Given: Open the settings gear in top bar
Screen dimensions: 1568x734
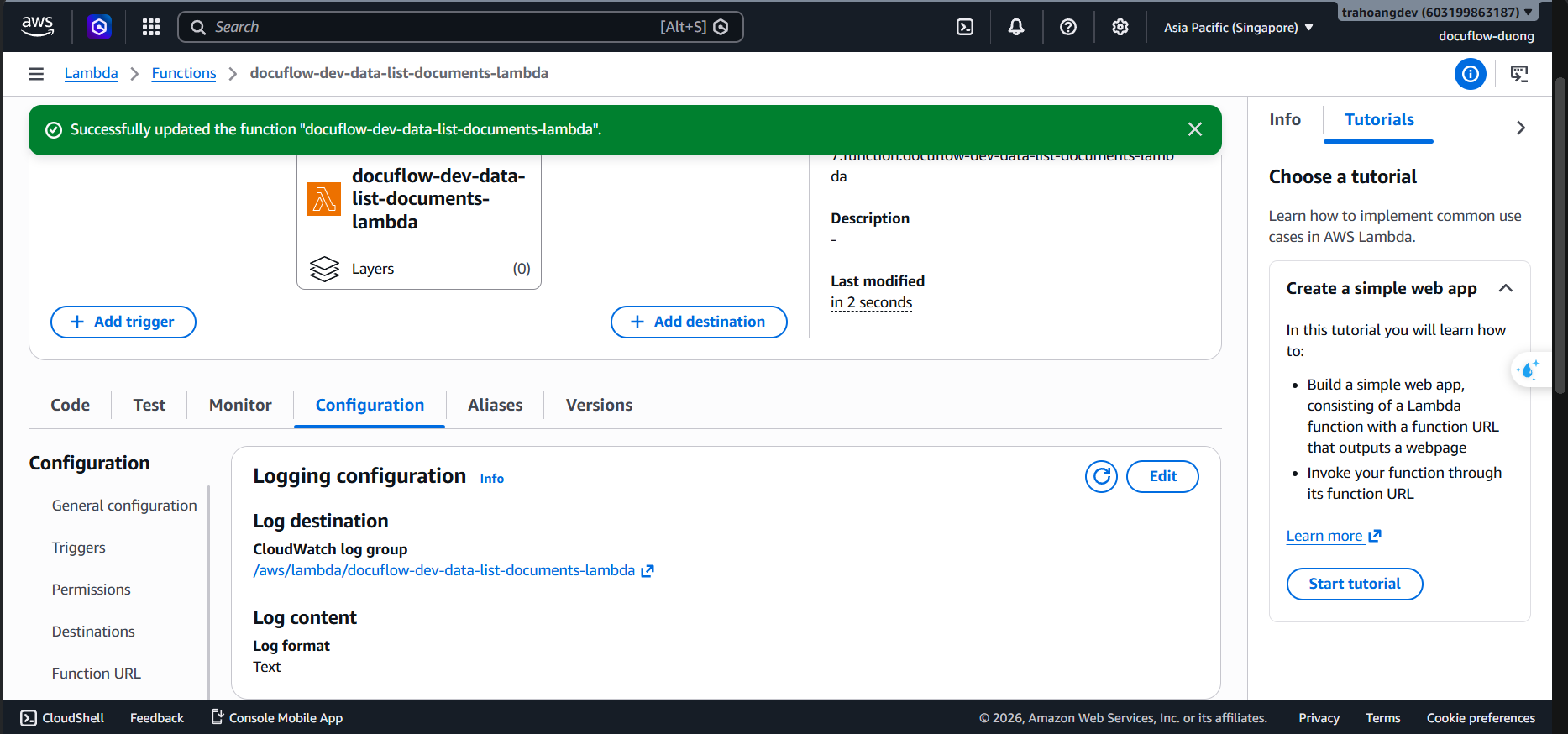Looking at the screenshot, I should [x=1120, y=27].
